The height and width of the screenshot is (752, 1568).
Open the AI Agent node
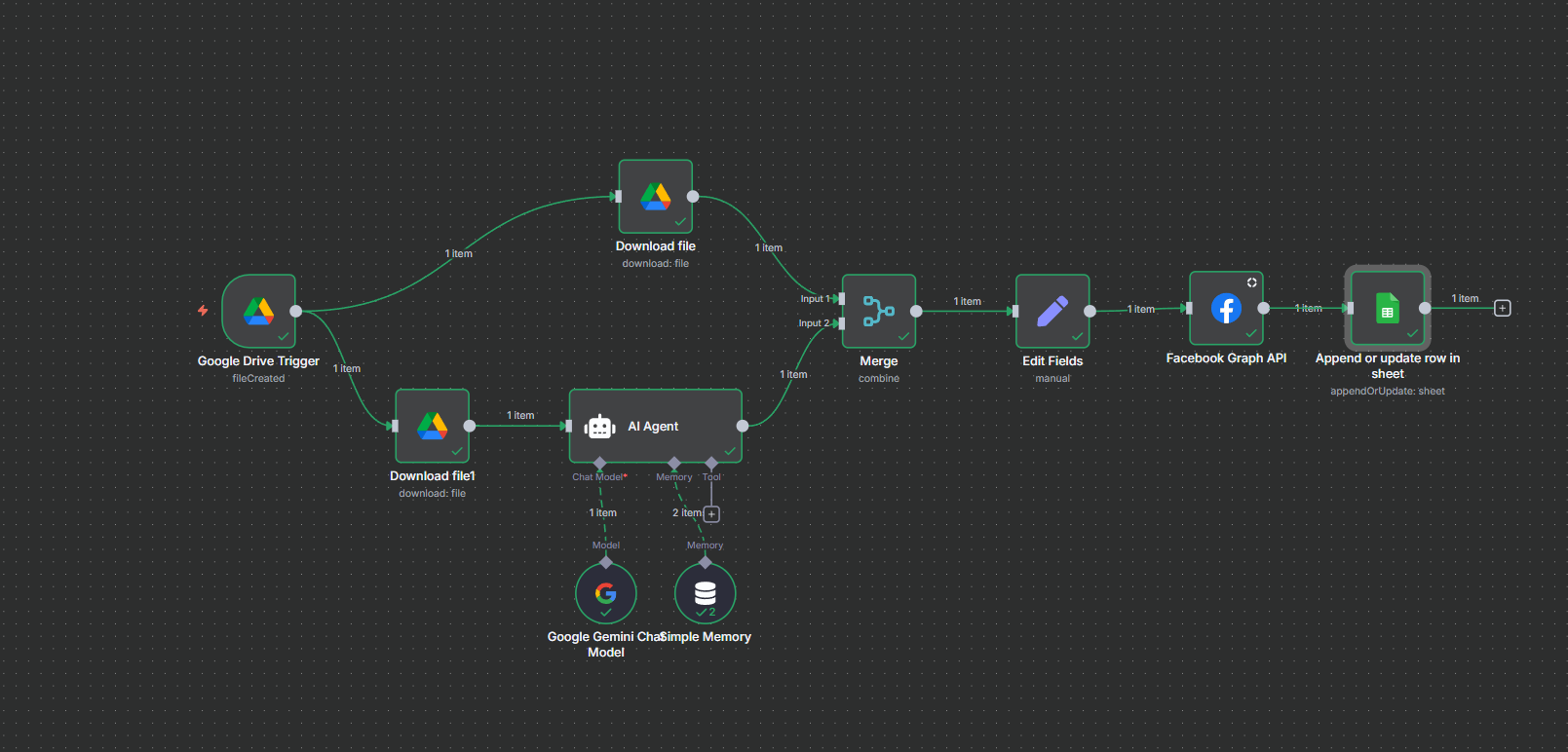pos(655,426)
